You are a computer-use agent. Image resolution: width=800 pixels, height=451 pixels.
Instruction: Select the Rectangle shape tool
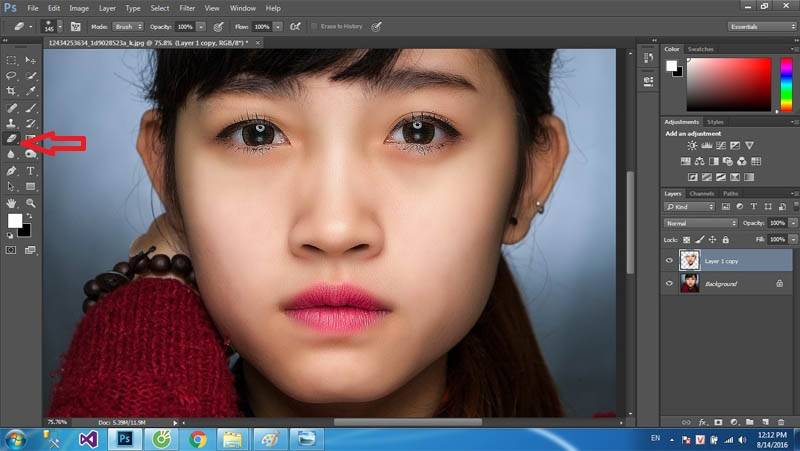coord(31,186)
